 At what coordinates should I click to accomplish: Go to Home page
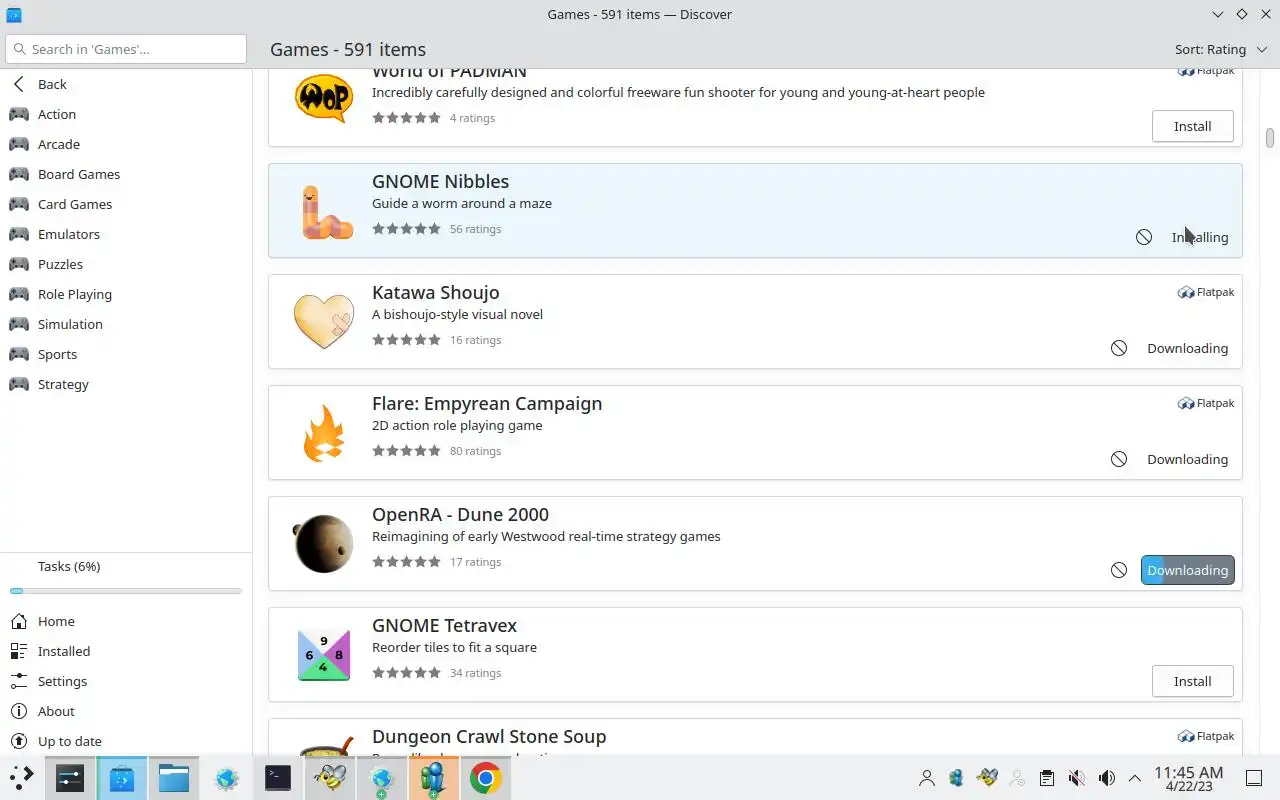tap(126, 621)
